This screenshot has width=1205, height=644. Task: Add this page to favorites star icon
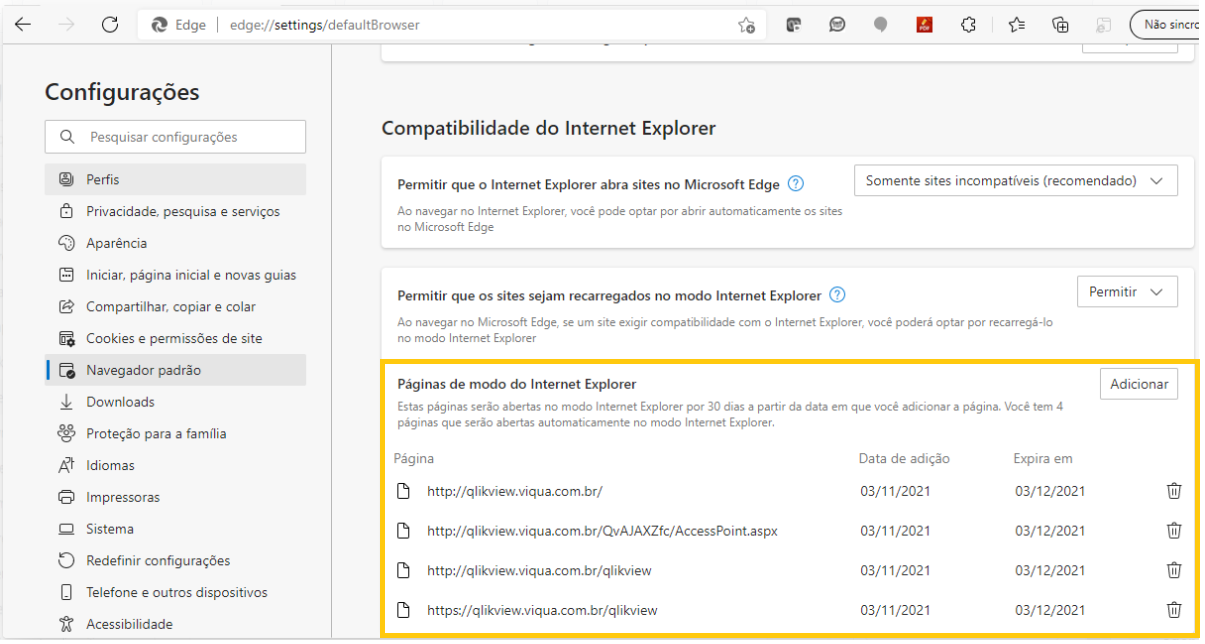coord(746,25)
